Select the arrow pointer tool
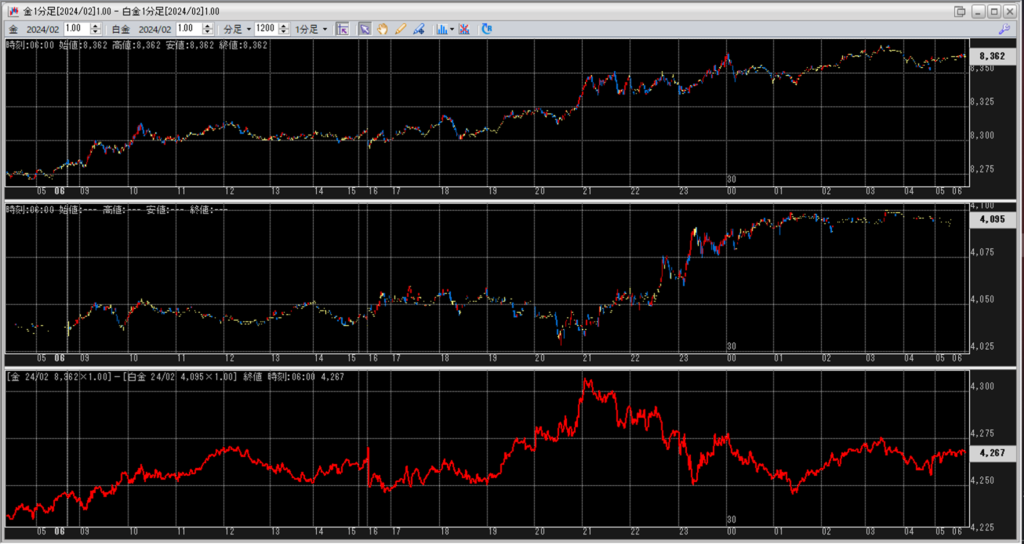The width and height of the screenshot is (1024, 544). coord(365,29)
